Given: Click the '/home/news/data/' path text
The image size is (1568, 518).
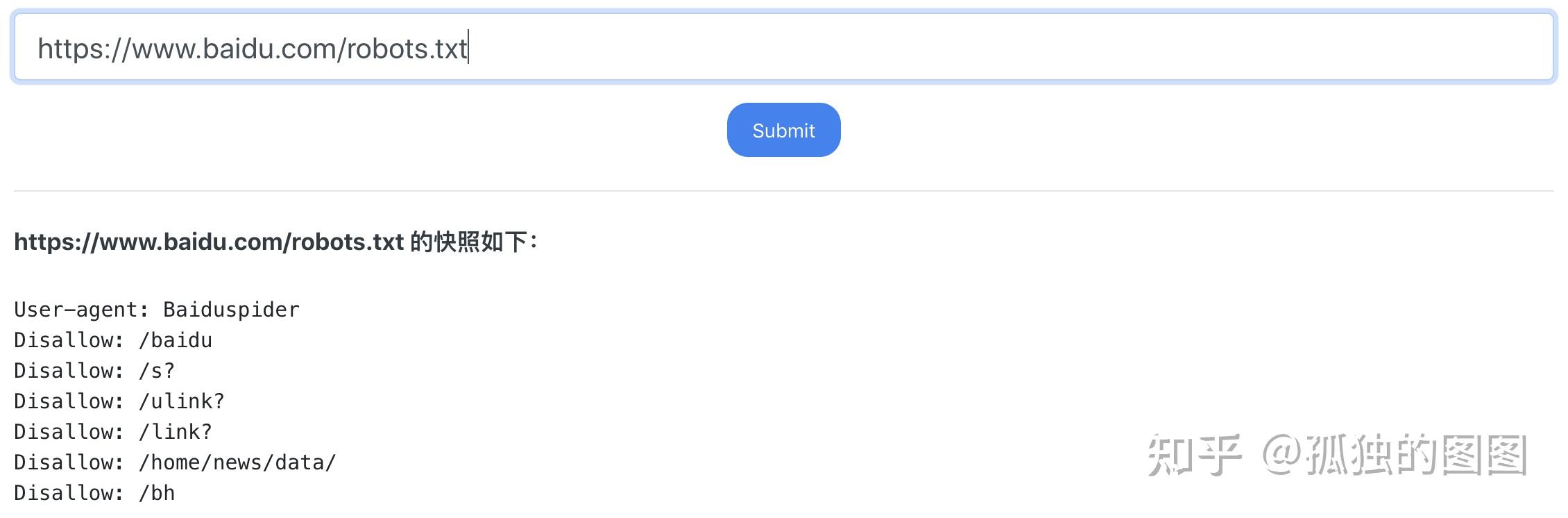Looking at the screenshot, I should (237, 462).
